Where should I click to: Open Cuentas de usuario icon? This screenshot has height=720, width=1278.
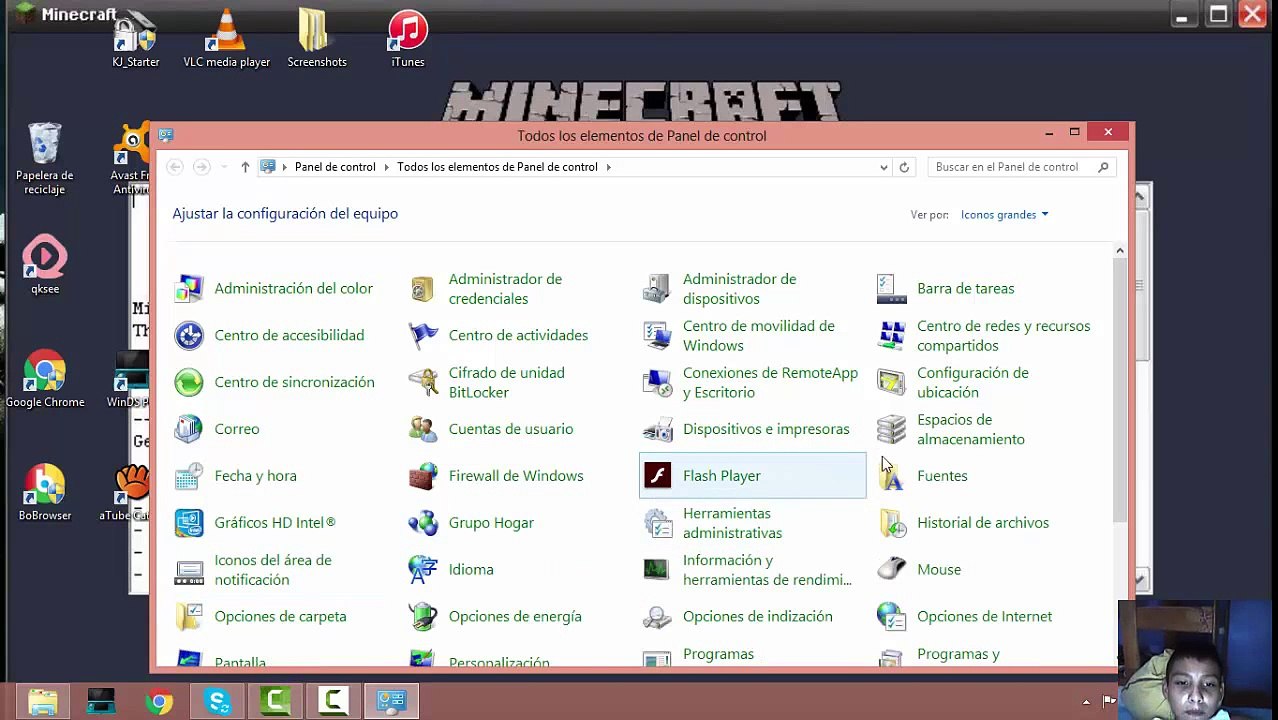point(422,429)
